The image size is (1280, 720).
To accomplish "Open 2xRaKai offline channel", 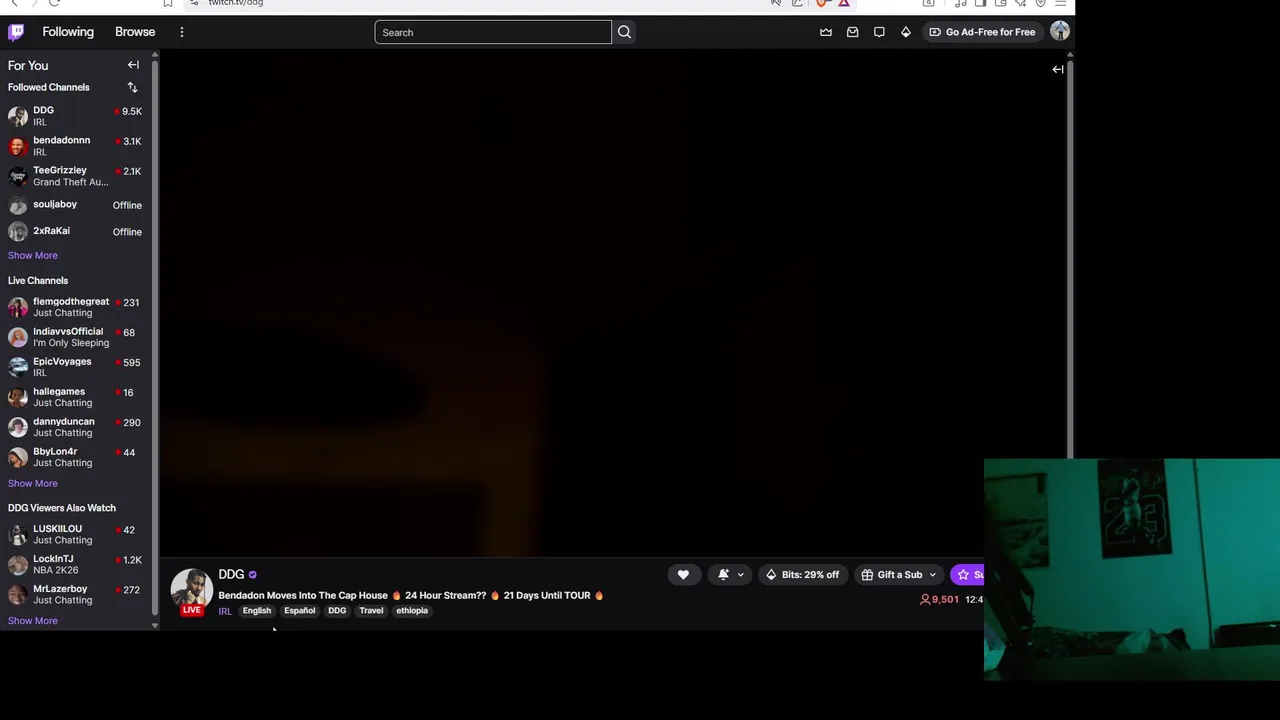I will pos(76,231).
